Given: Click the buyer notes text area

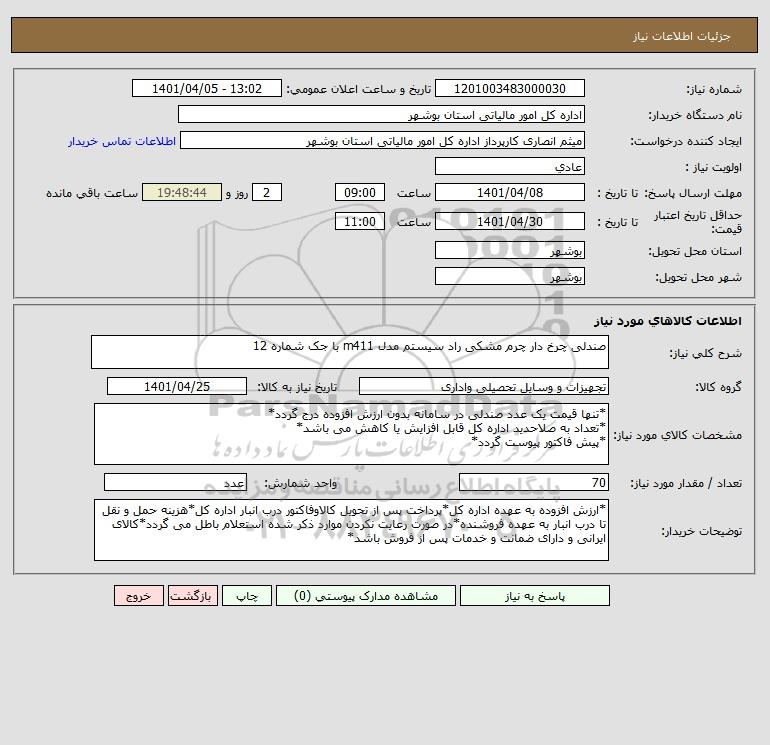Looking at the screenshot, I should click(351, 530).
